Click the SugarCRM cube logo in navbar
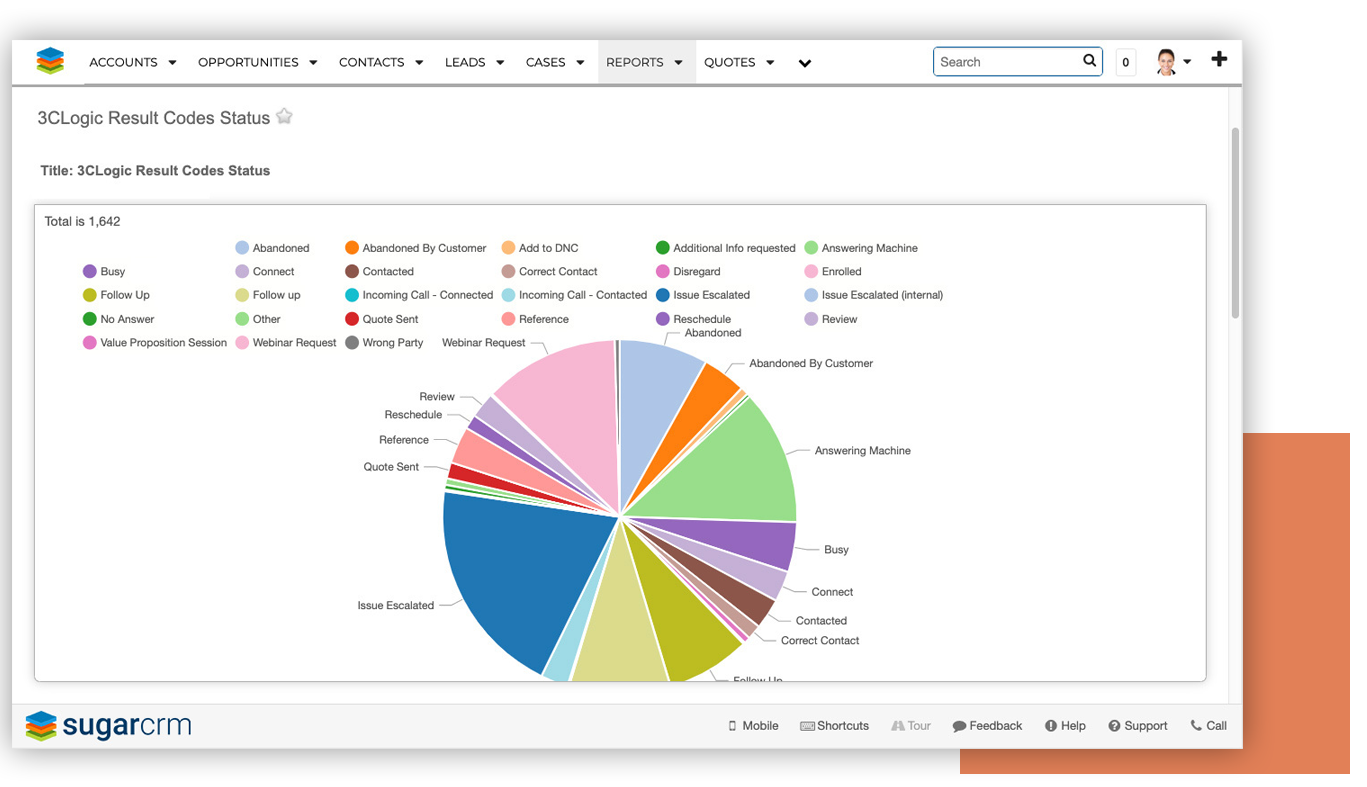 (x=50, y=61)
